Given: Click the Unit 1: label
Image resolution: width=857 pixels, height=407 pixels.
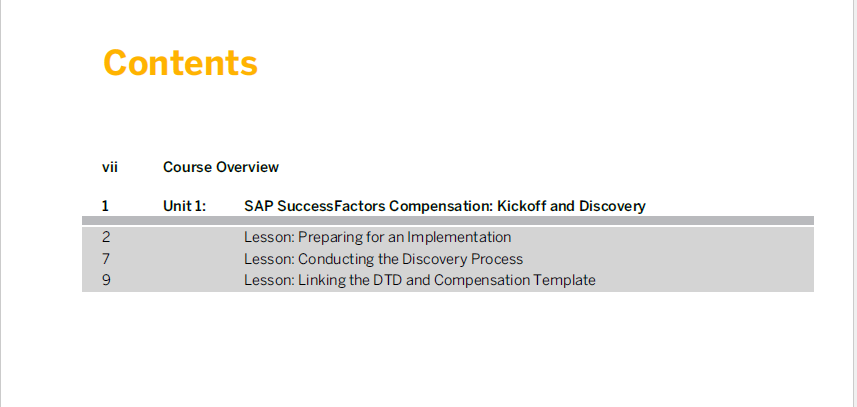Looking at the screenshot, I should pyautogui.click(x=185, y=207).
